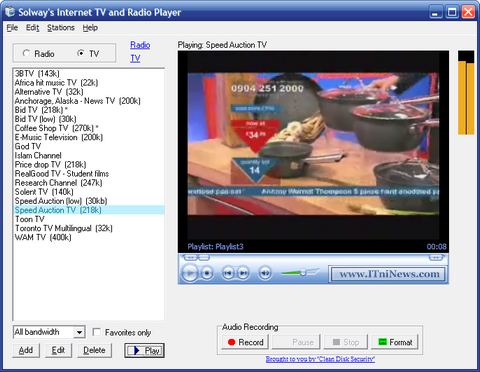Skip to previous track in player
The width and height of the screenshot is (480, 372).
(x=228, y=273)
